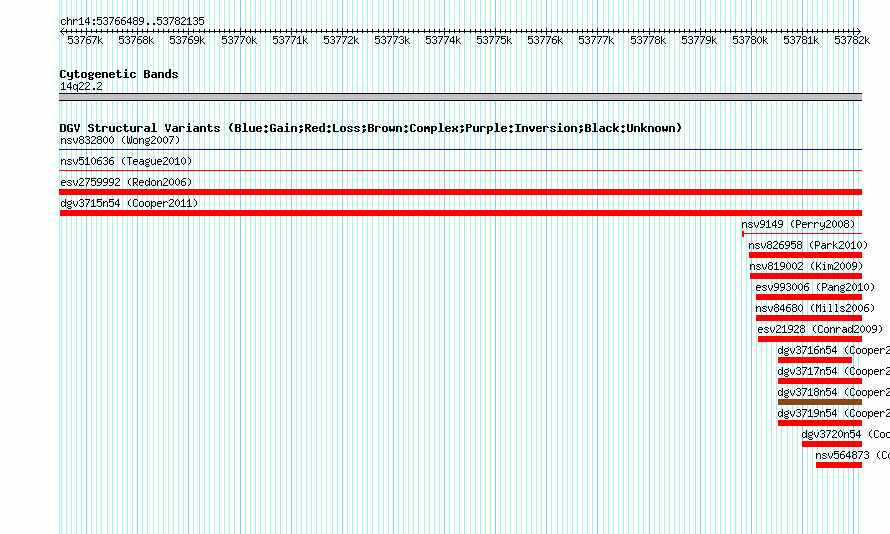Click the red bar under dgv3717n54
This screenshot has height=534, width=890.
pyautogui.click(x=820, y=381)
